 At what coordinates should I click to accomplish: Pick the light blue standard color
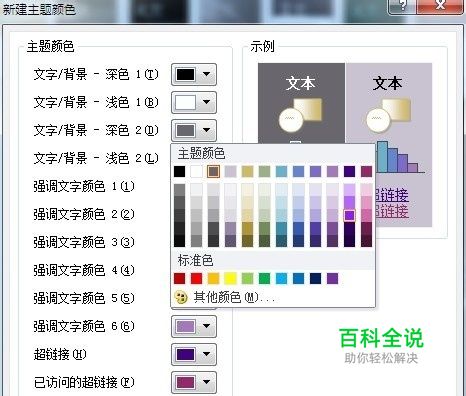point(281,278)
